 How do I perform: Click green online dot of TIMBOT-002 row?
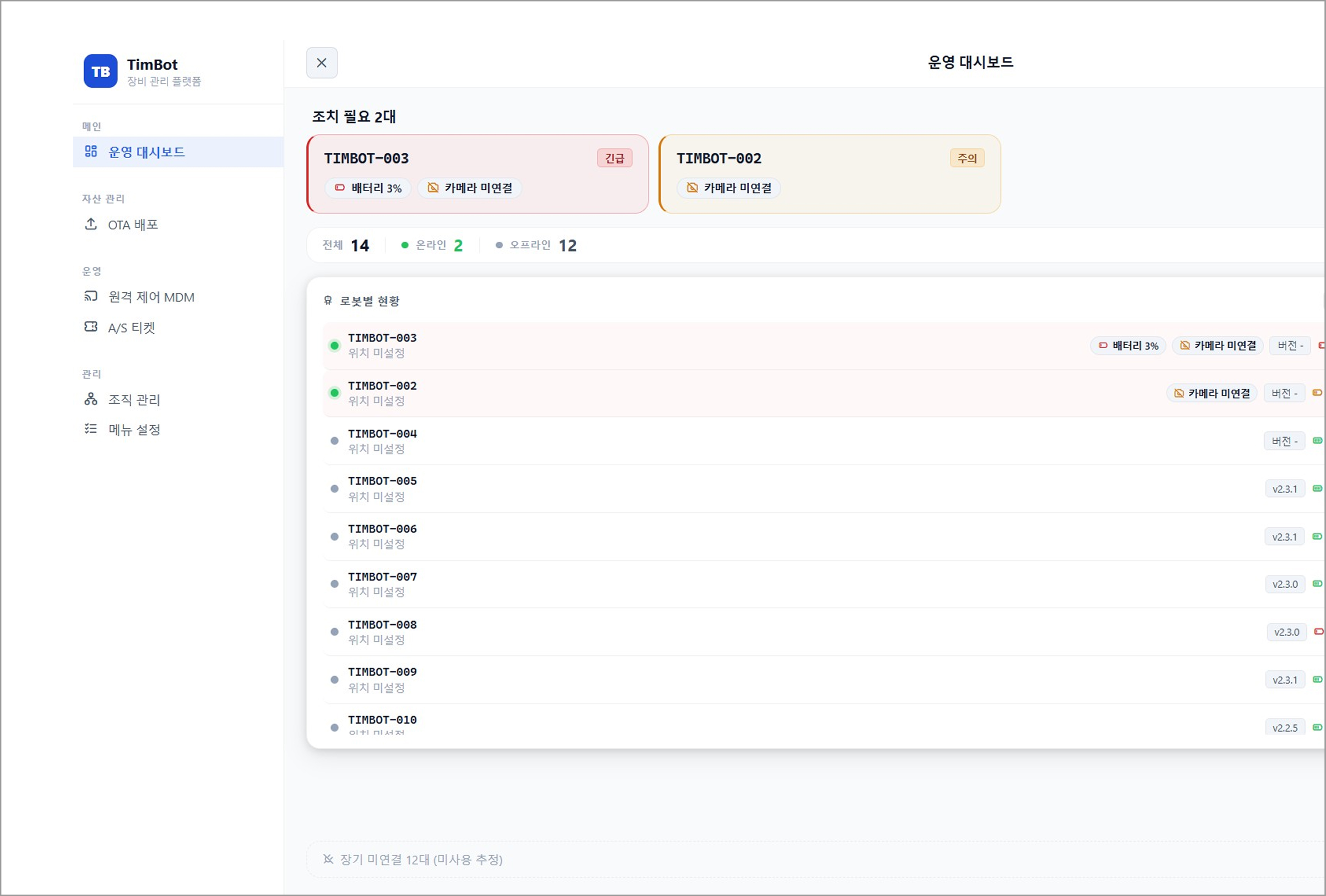pyautogui.click(x=335, y=393)
